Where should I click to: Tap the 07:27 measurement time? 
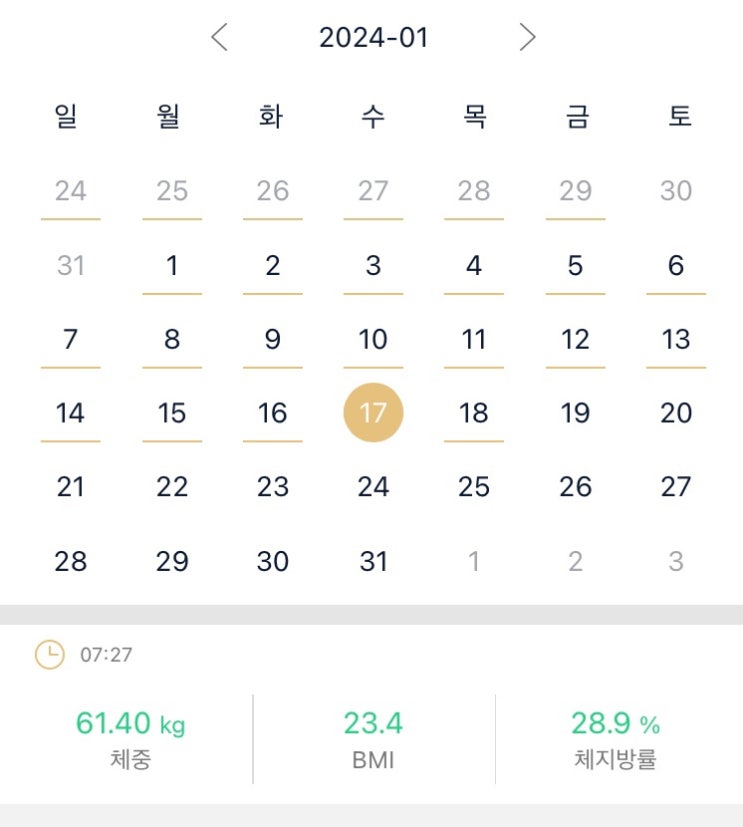point(106,656)
